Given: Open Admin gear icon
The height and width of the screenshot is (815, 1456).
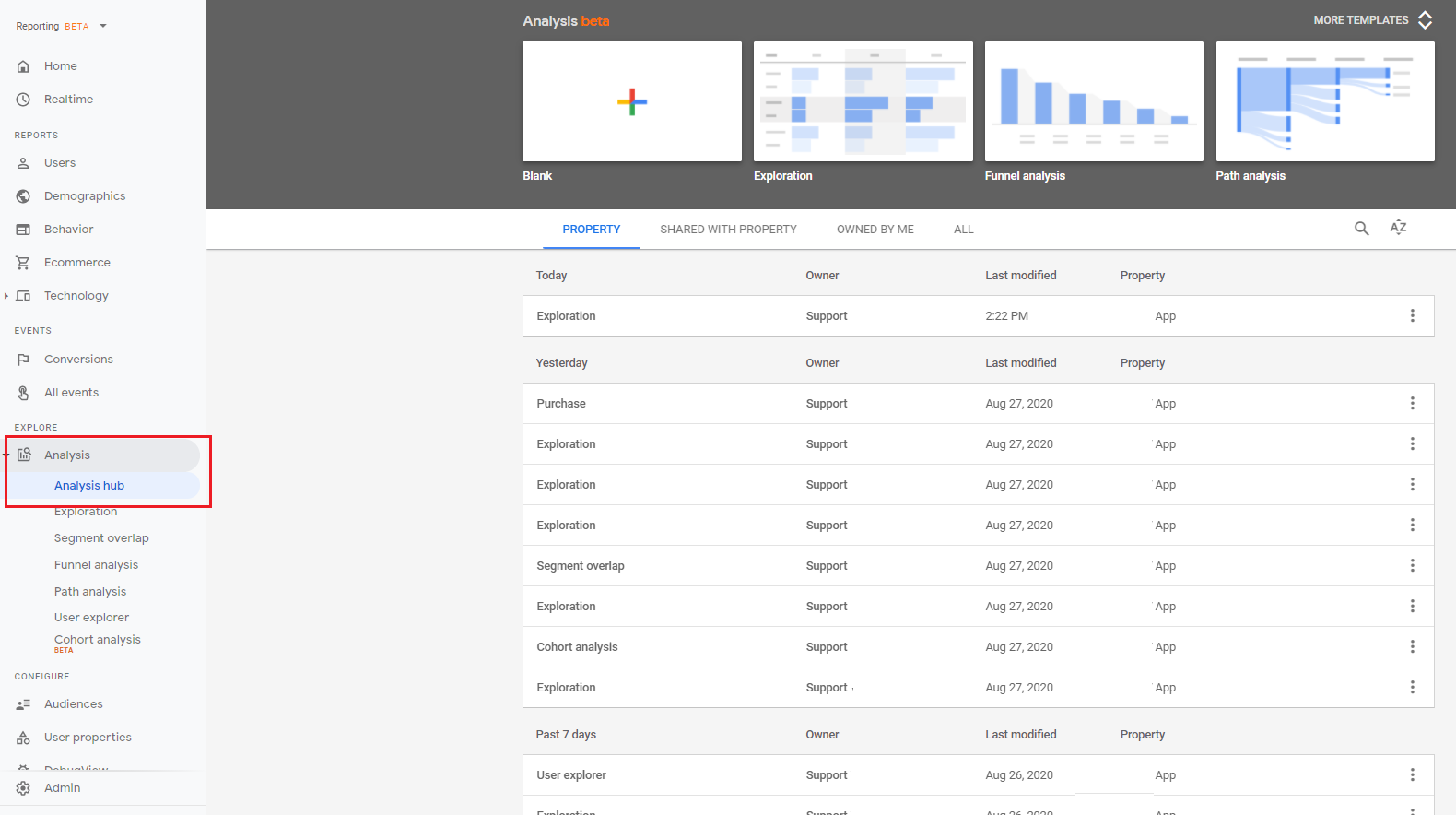Looking at the screenshot, I should tap(23, 788).
